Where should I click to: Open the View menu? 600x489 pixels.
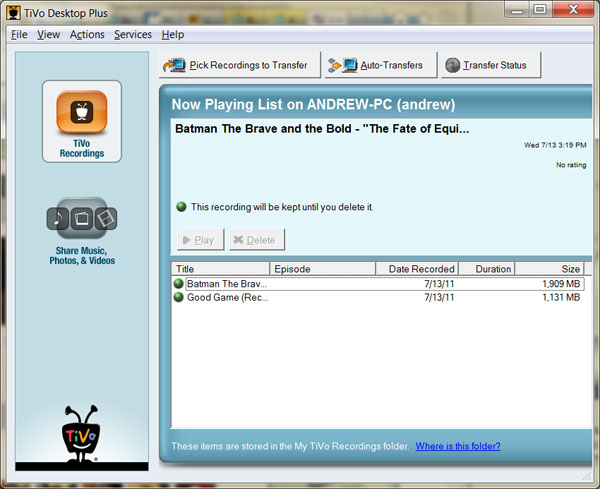[49, 34]
